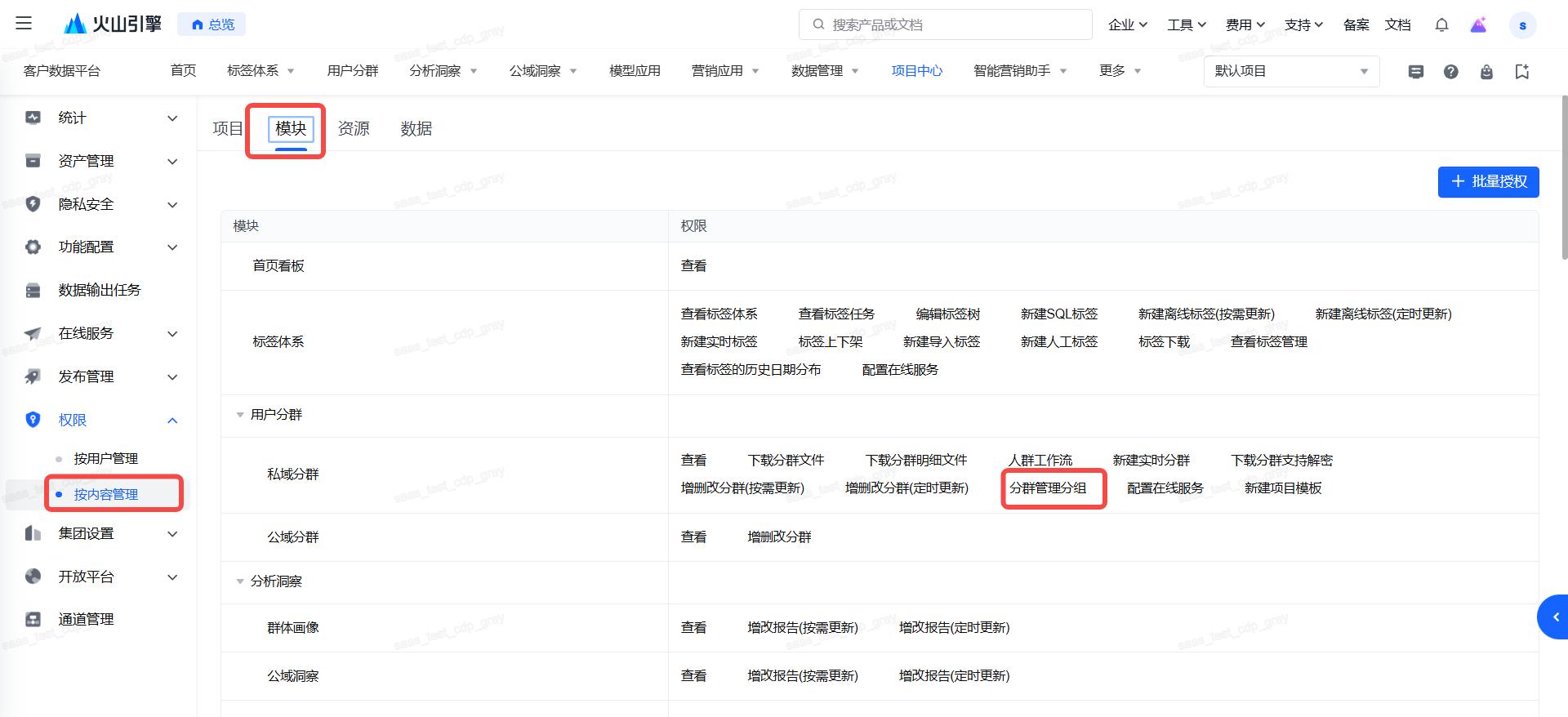Open the hamburger menu icon
The height and width of the screenshot is (717, 1568).
tap(24, 24)
